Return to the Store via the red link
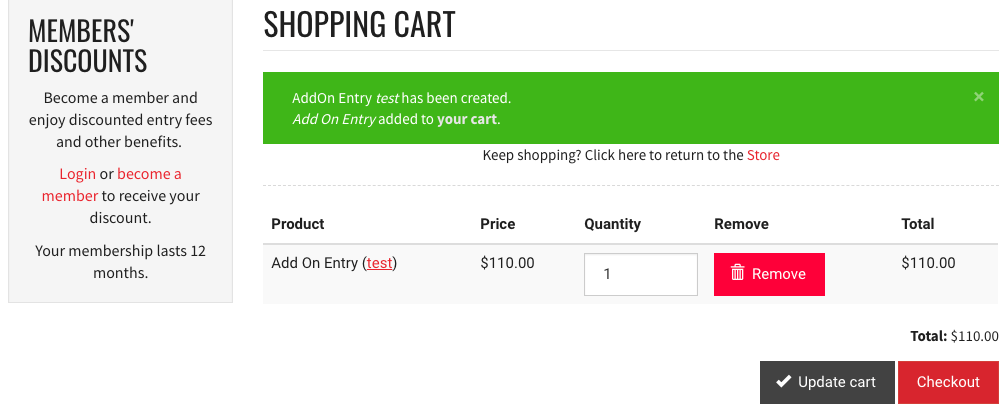 763,155
